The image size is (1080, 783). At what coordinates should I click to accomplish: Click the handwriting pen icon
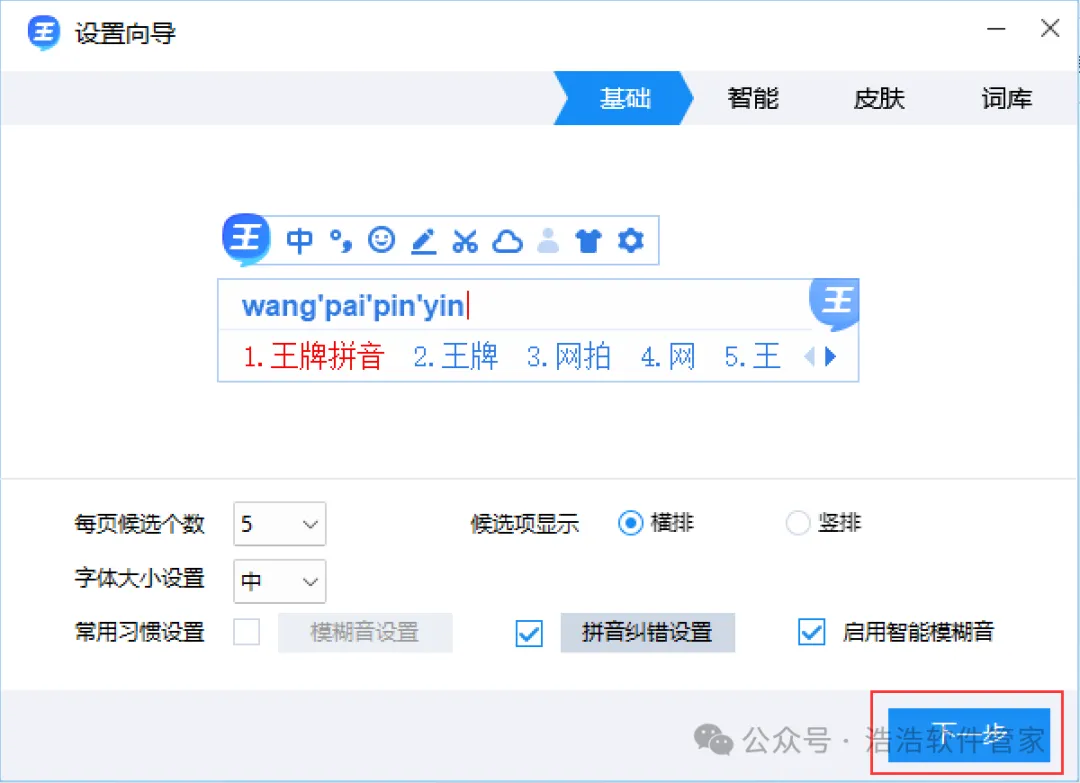[x=424, y=241]
